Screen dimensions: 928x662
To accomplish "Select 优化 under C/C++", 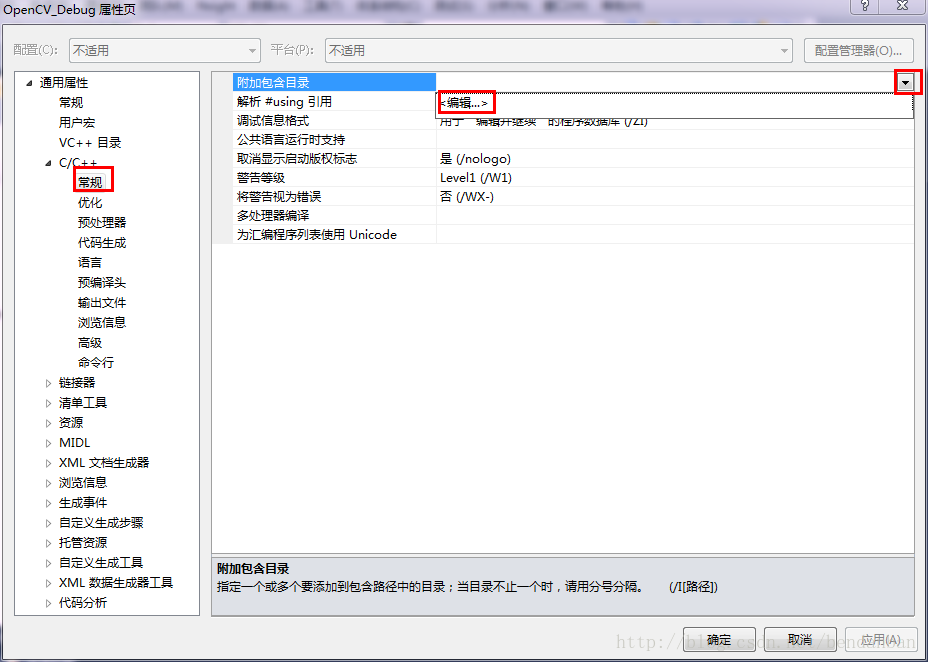I will point(90,203).
